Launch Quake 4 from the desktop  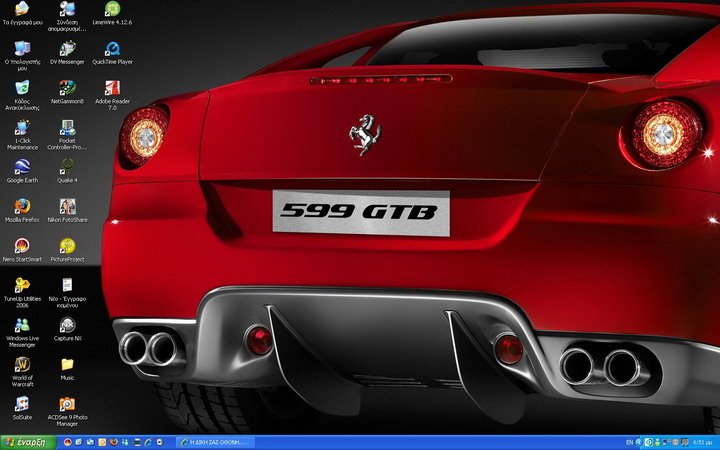[67, 170]
